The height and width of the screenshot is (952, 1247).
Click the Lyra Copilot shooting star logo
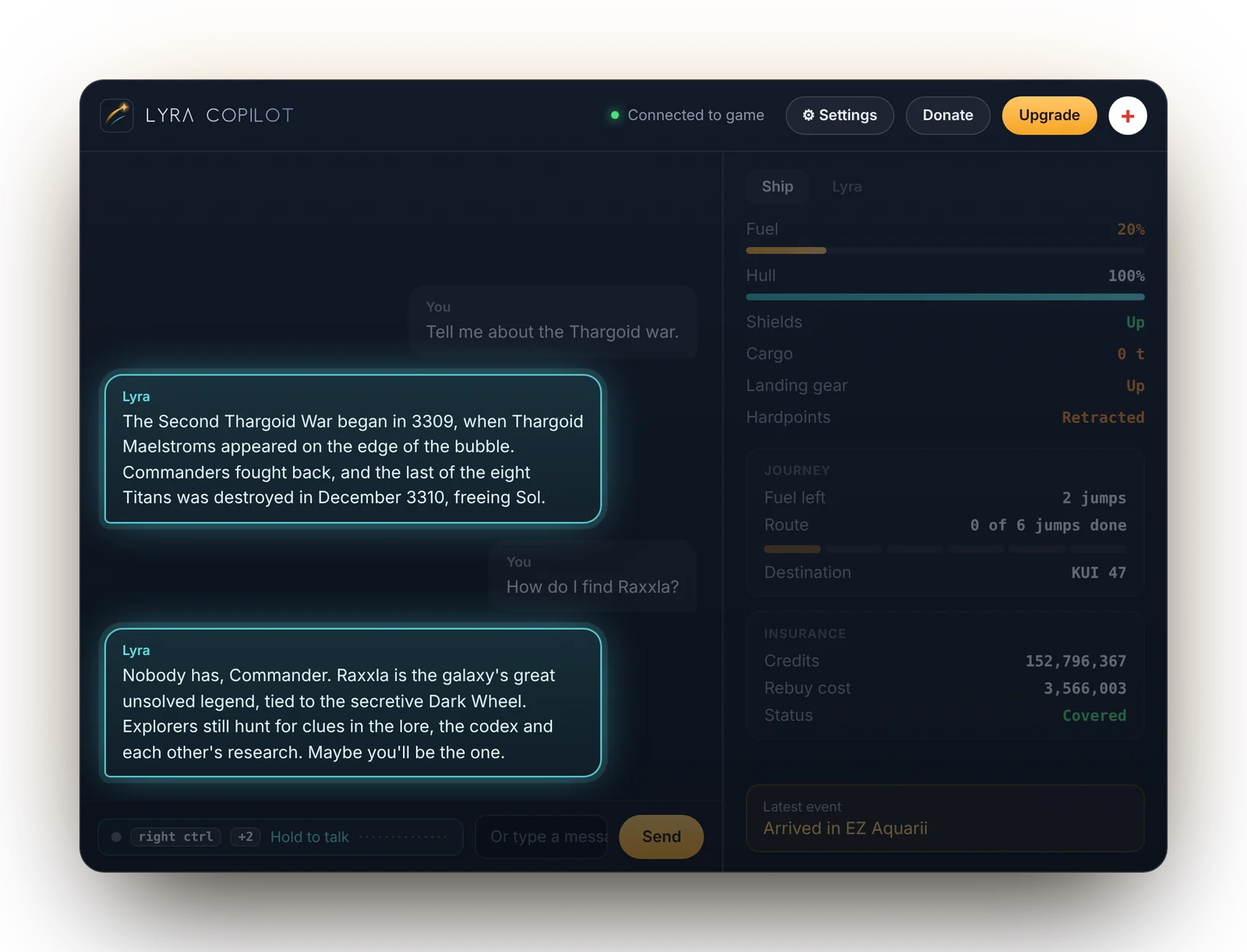pos(117,115)
